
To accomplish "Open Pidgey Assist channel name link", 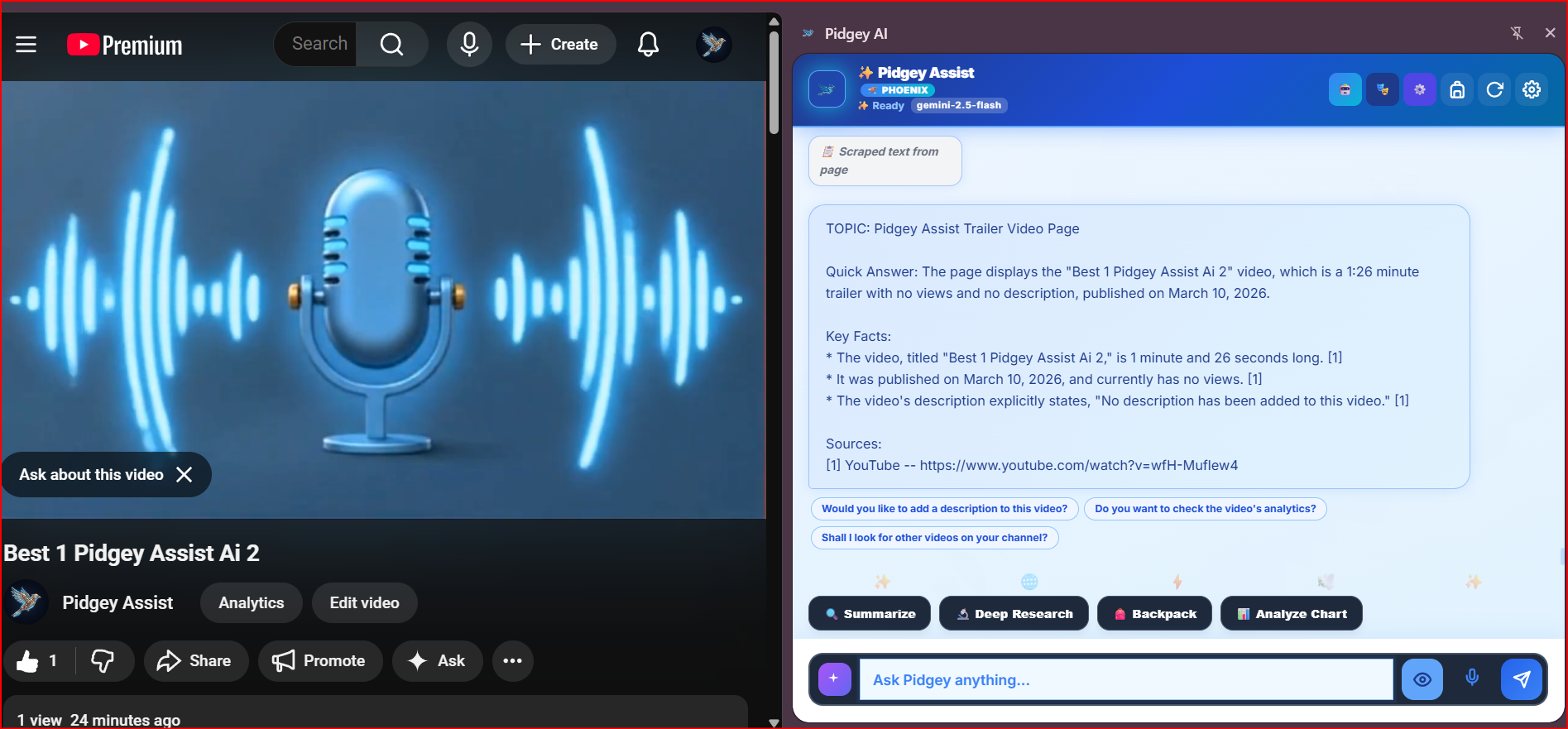I will [117, 602].
